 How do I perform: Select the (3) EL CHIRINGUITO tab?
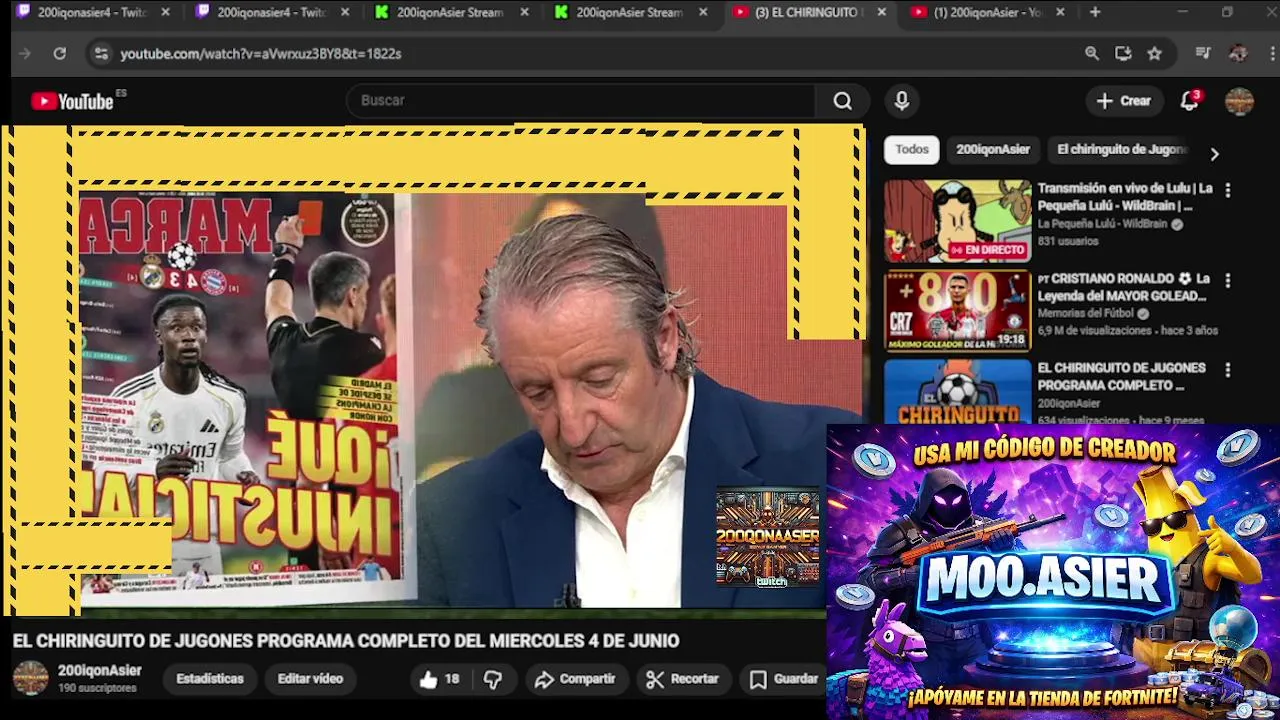pos(807,12)
